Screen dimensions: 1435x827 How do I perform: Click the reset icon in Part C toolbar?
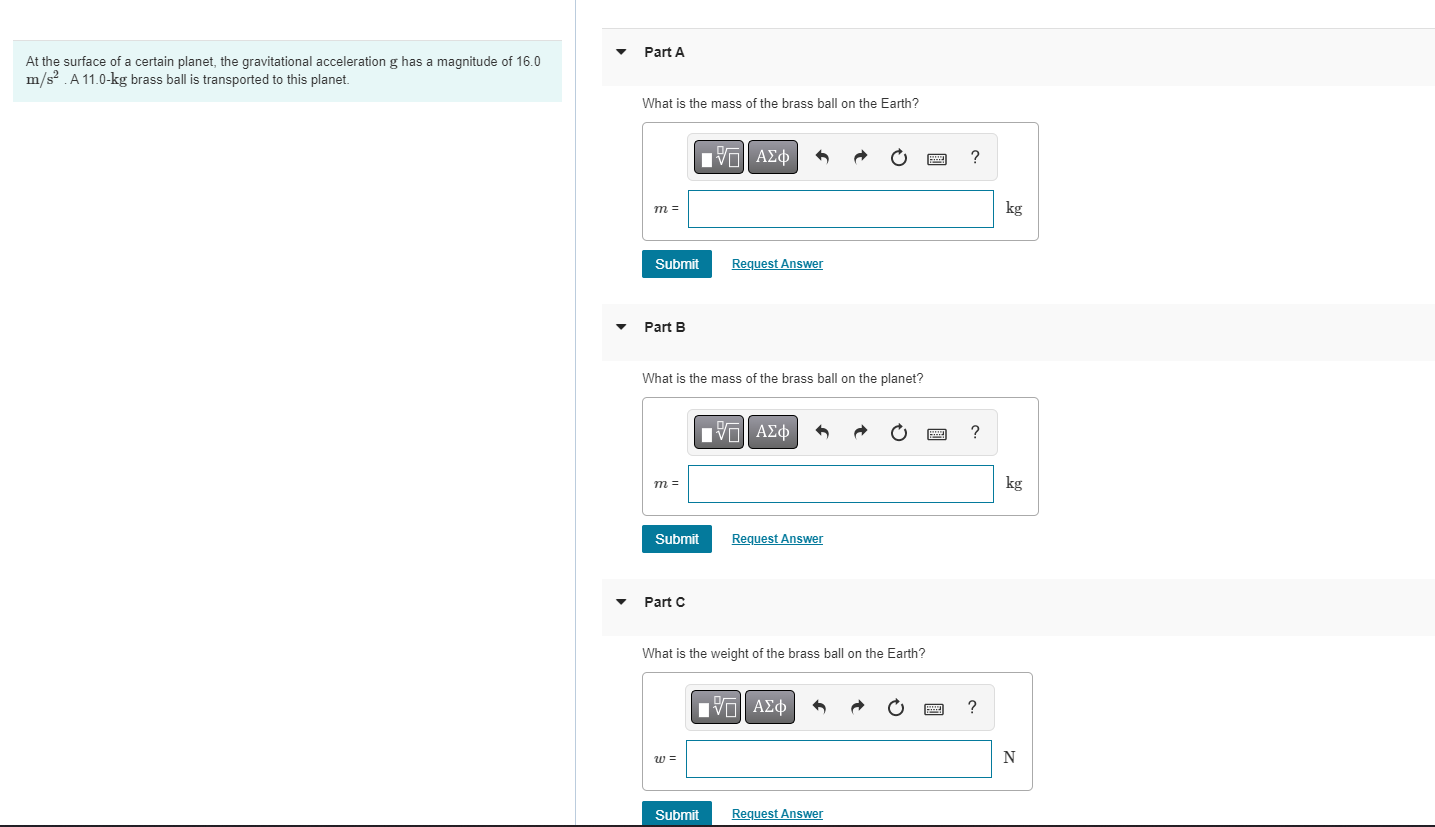pos(895,707)
